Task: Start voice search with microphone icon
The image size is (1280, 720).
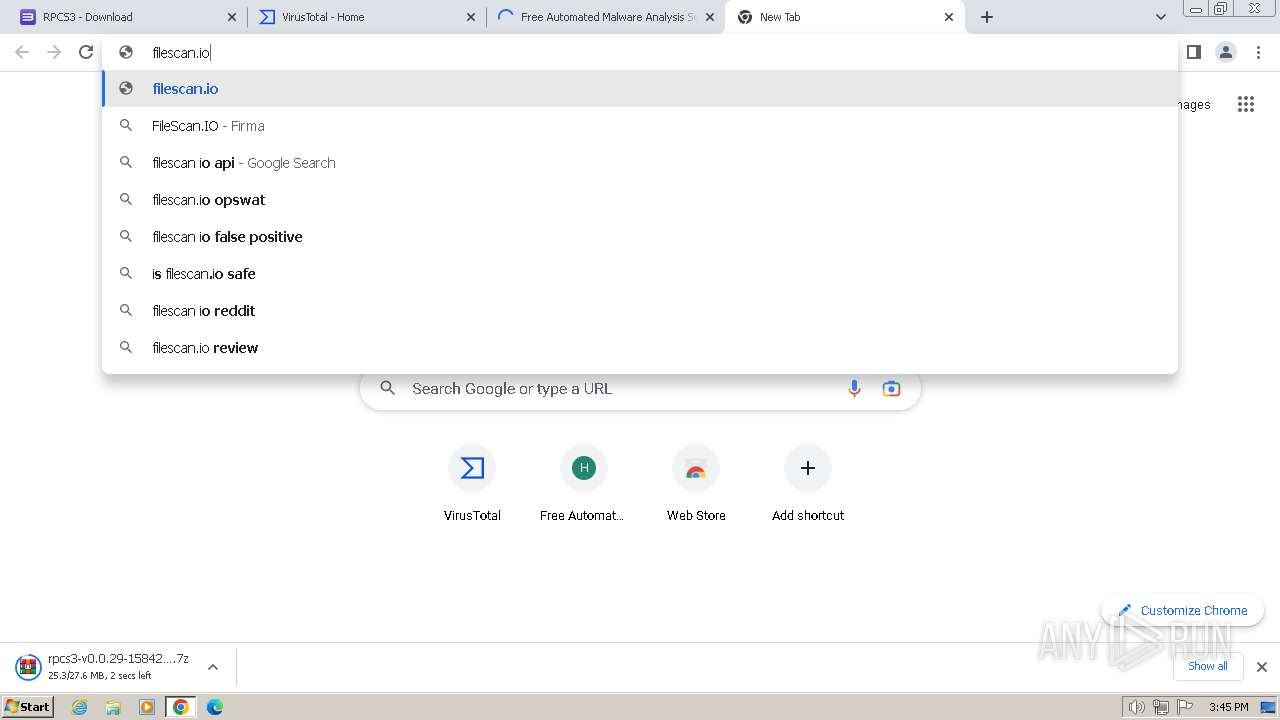Action: 854,389
